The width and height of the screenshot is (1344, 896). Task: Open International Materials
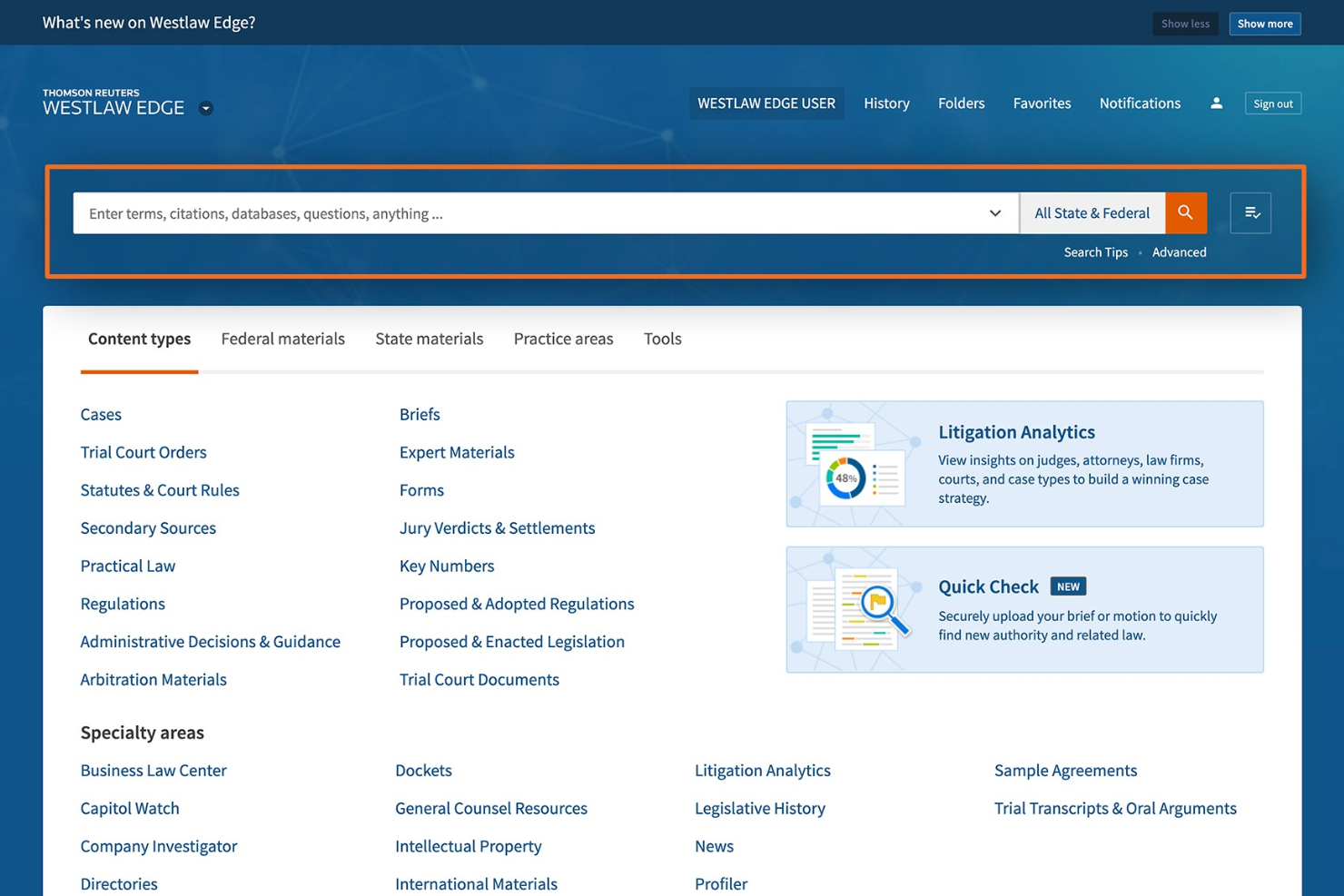pos(476,884)
